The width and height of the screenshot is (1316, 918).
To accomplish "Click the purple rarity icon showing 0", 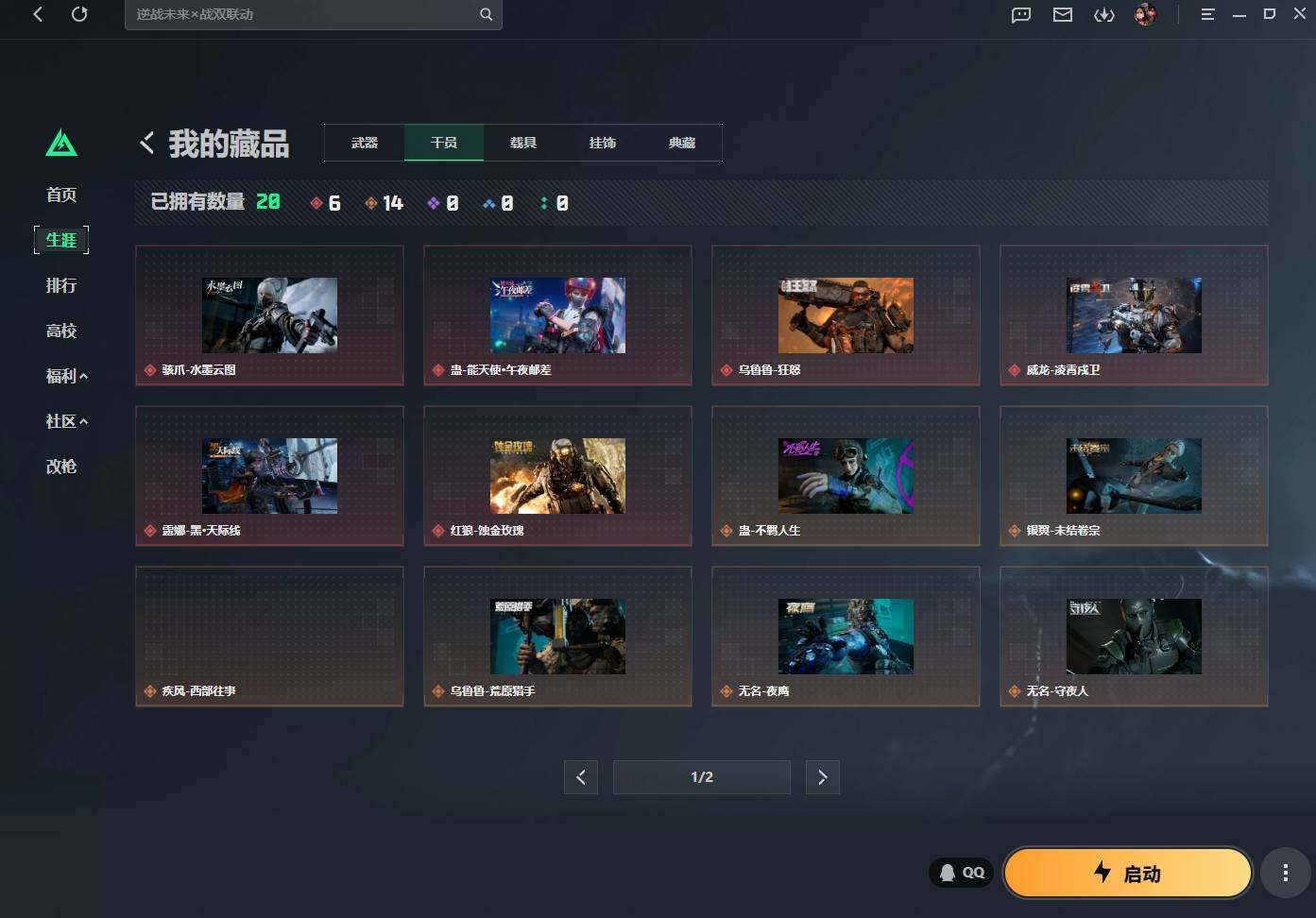I will [434, 203].
